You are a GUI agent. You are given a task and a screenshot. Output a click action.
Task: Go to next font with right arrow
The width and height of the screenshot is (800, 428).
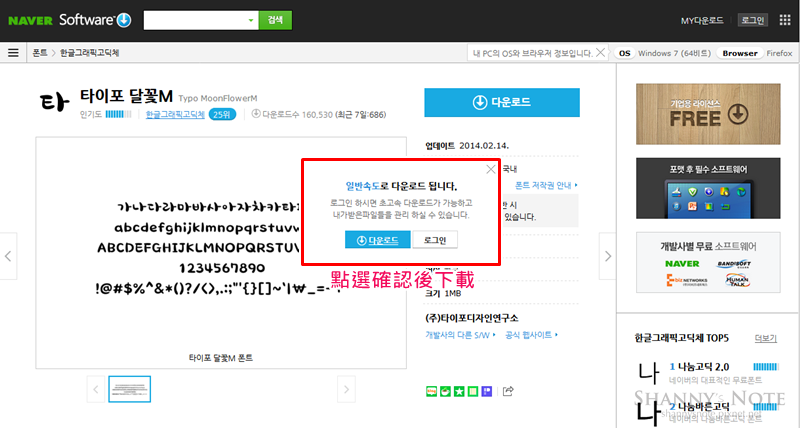(608, 256)
